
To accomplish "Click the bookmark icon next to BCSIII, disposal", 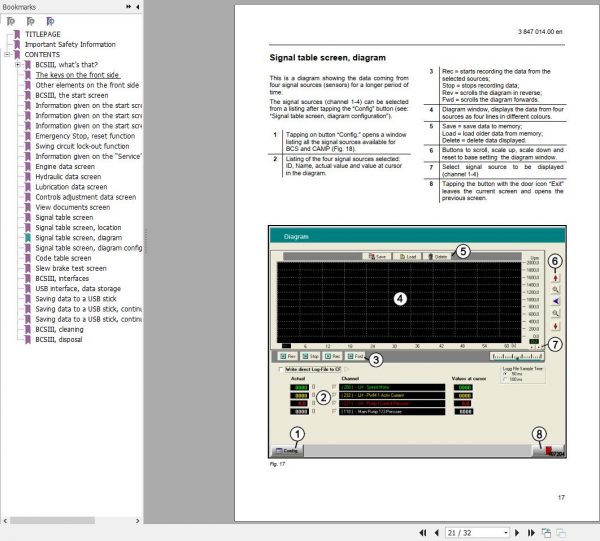I will tap(28, 339).
